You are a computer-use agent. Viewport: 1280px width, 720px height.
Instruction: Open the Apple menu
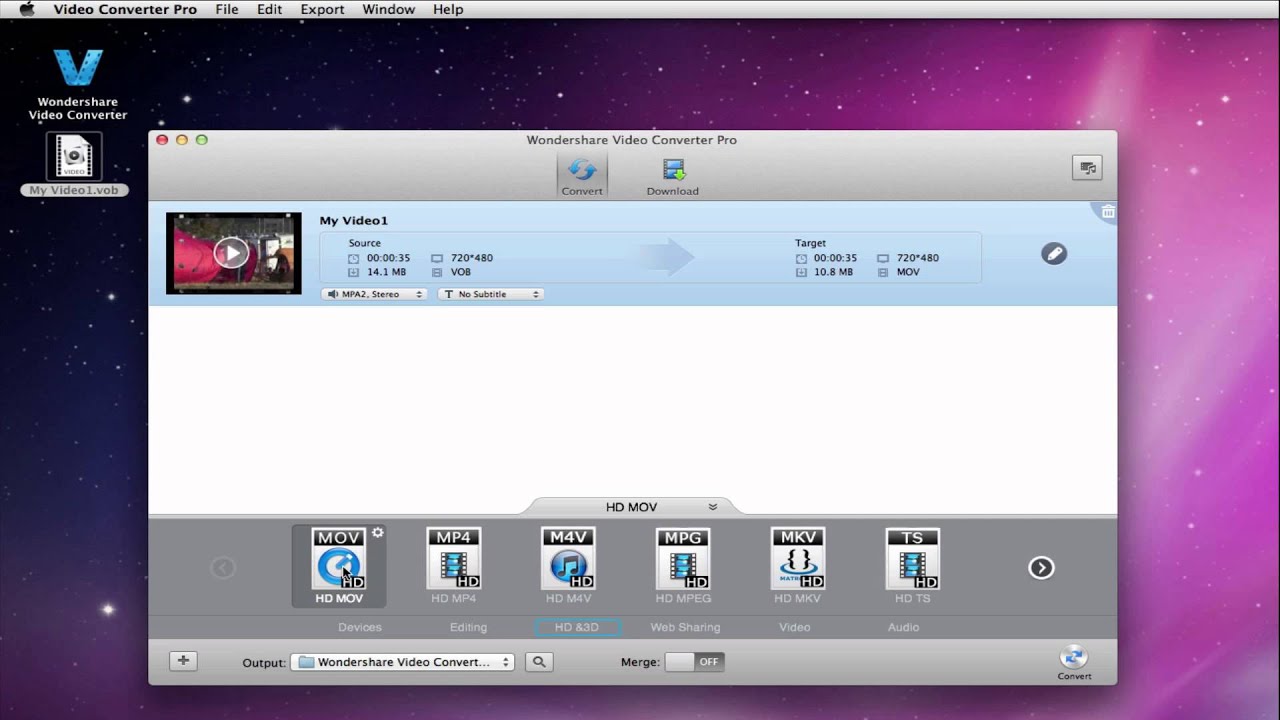click(x=26, y=9)
